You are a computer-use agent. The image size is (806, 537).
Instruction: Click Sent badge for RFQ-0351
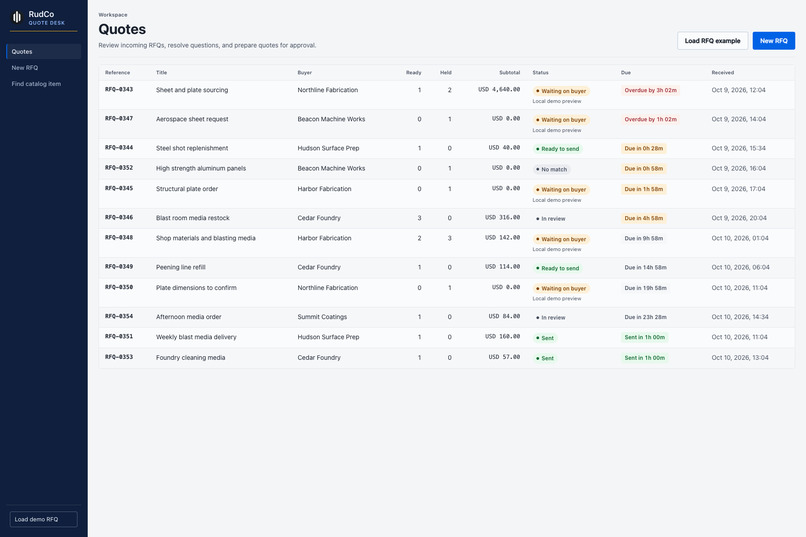pyautogui.click(x=545, y=338)
